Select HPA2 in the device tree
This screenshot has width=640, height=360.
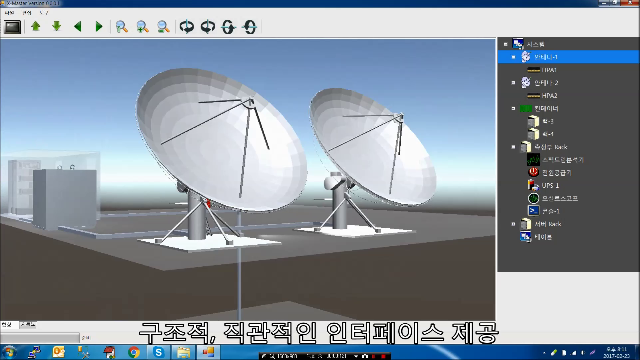(549, 96)
